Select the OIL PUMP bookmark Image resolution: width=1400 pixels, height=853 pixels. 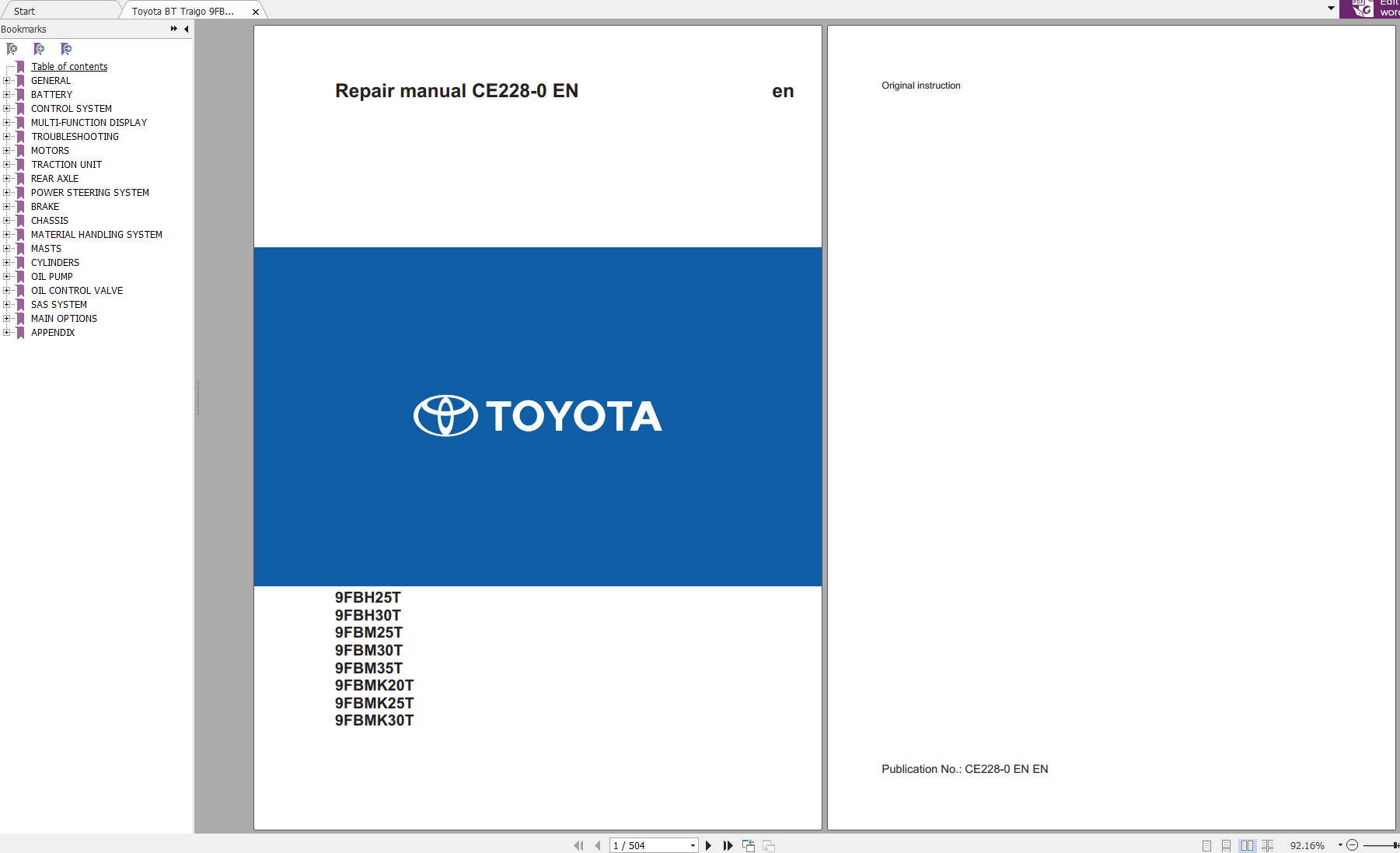(52, 277)
